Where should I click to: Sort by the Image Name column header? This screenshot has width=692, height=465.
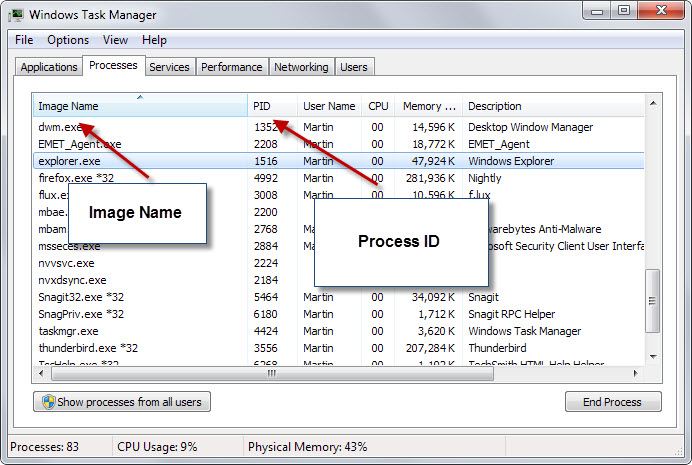pyautogui.click(x=140, y=106)
